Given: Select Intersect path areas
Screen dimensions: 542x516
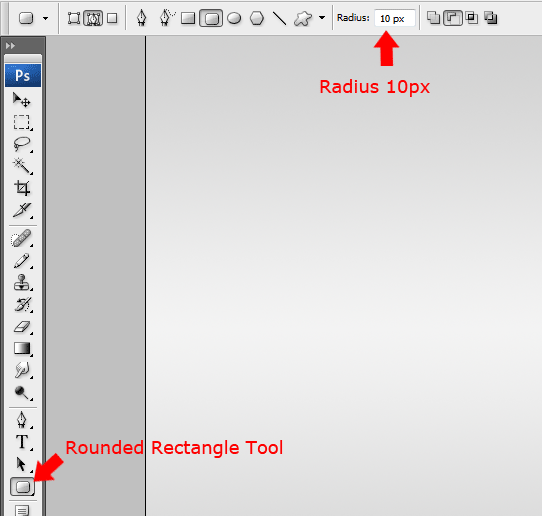Looking at the screenshot, I should (x=471, y=18).
